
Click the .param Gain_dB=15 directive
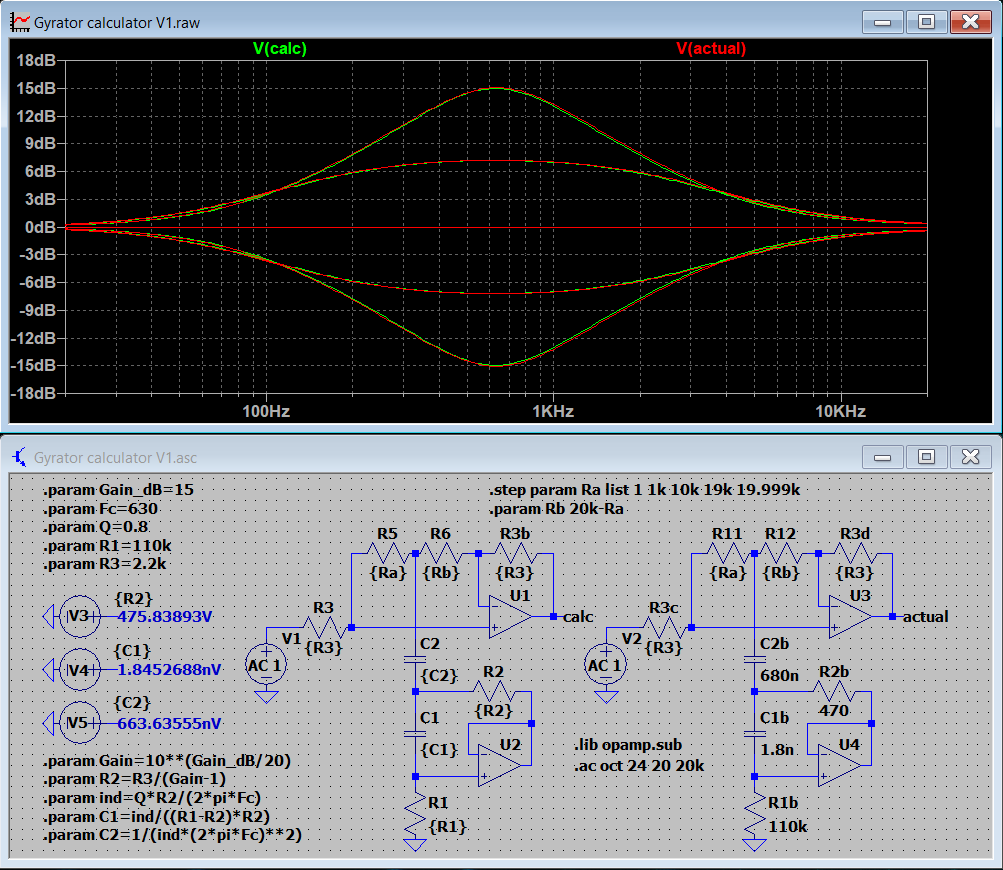pyautogui.click(x=118, y=490)
